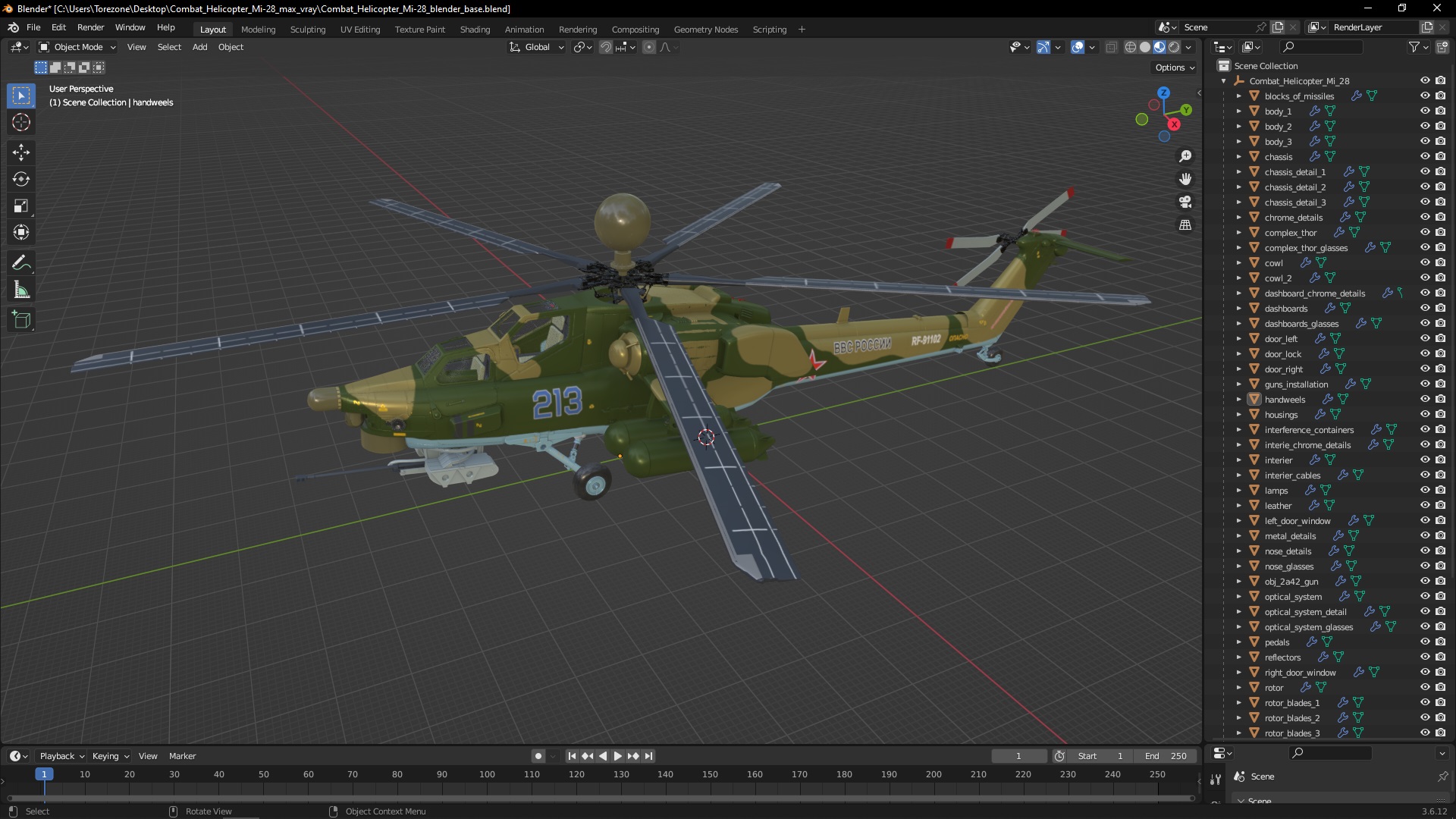This screenshot has width=1456, height=819.
Task: Toggle show gizmo button
Action: pos(1043,47)
